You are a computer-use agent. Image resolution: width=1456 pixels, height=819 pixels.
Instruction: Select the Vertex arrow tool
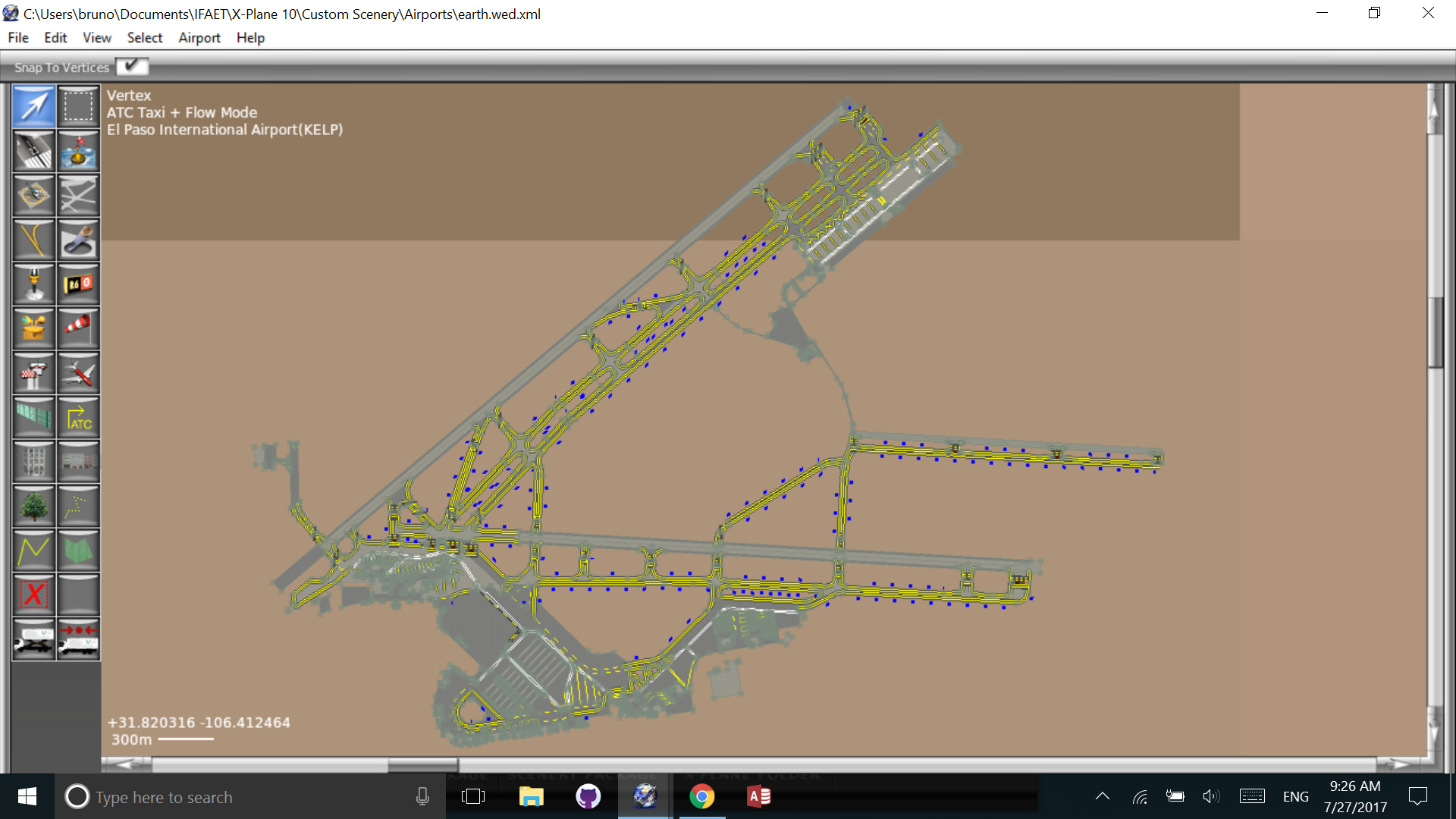point(34,106)
